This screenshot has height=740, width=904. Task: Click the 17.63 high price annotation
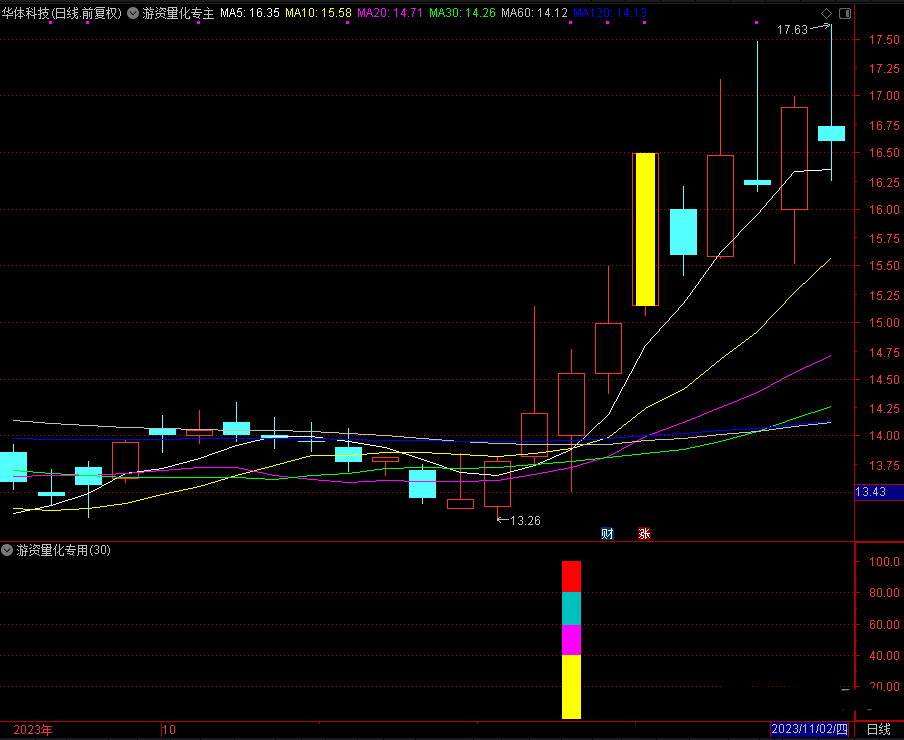coord(792,30)
